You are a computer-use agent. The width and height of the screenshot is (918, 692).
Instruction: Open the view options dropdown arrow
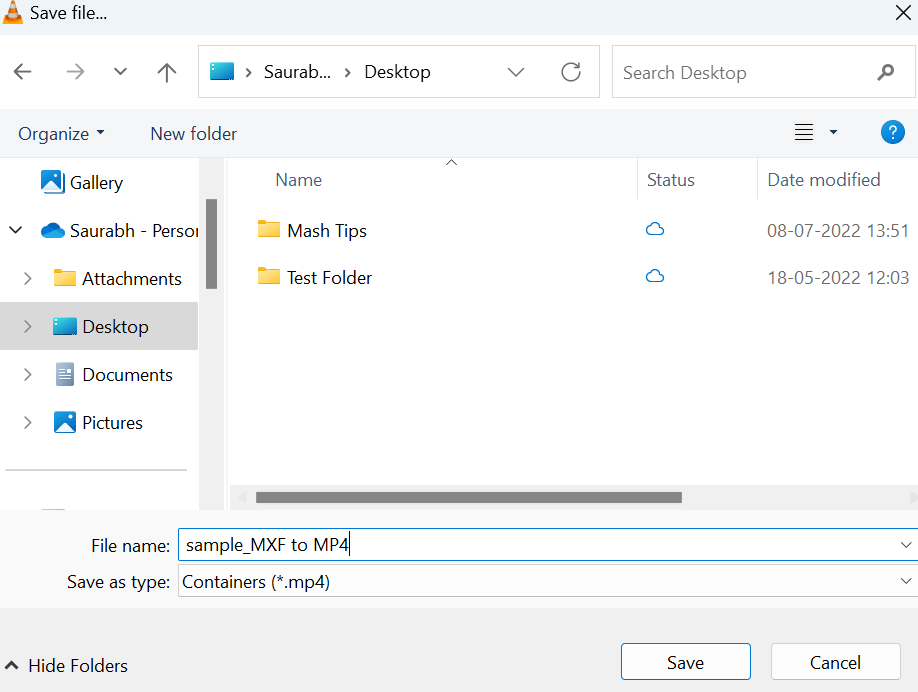(x=833, y=132)
